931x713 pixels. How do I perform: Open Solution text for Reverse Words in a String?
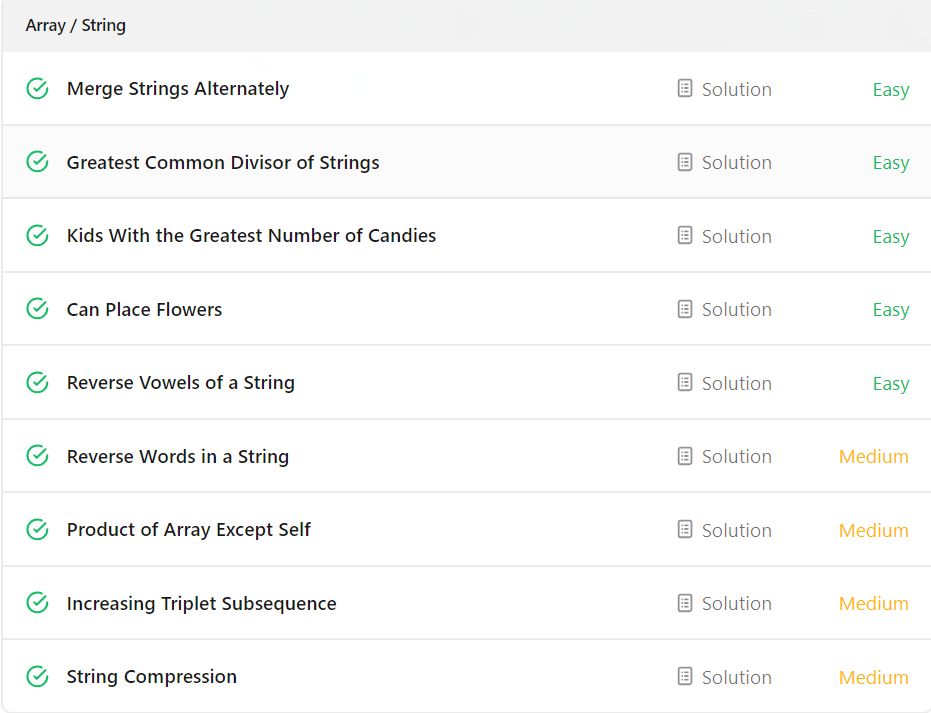(x=736, y=457)
